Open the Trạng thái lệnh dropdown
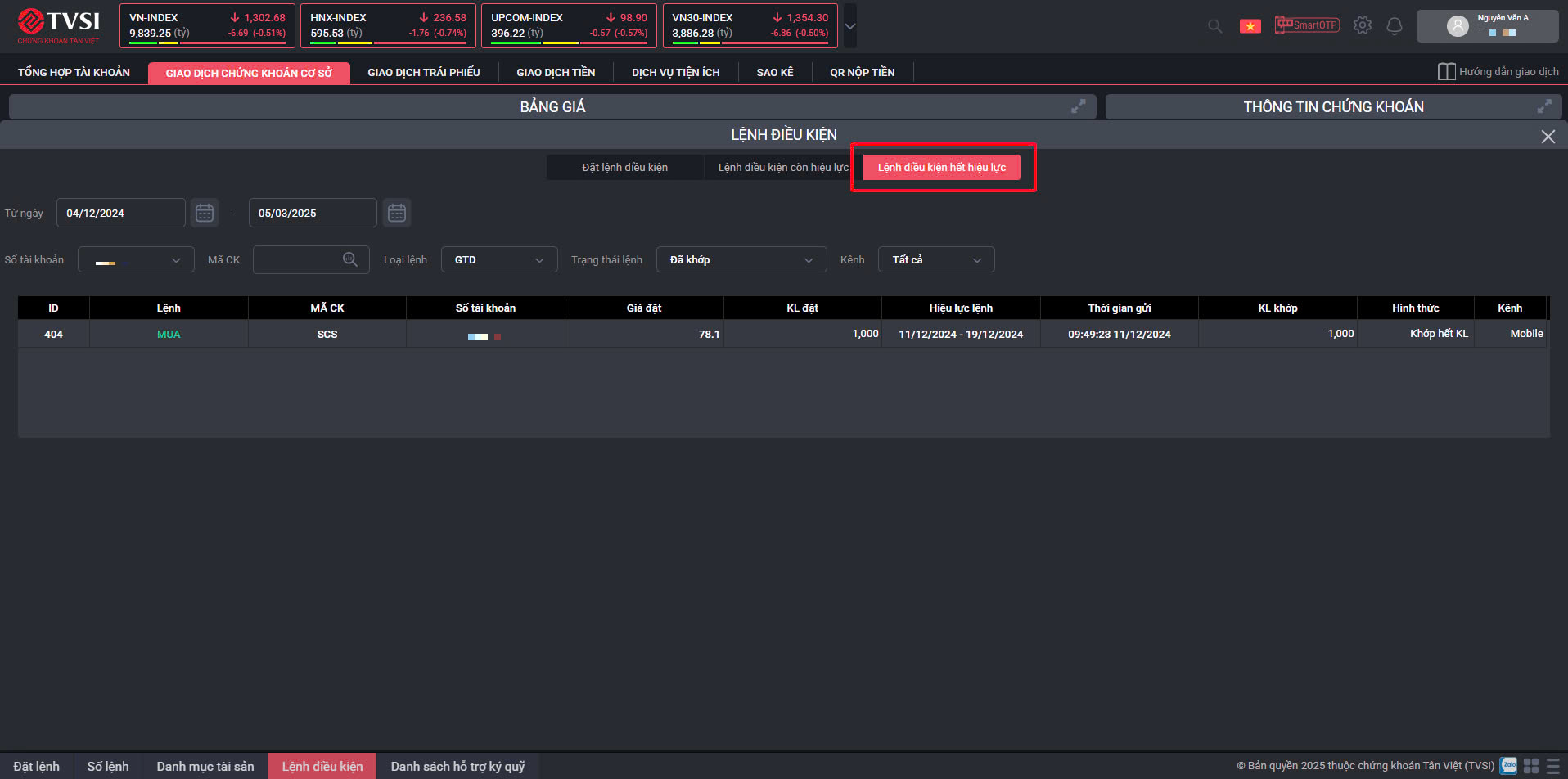Viewport: 1568px width, 779px height. click(x=741, y=260)
